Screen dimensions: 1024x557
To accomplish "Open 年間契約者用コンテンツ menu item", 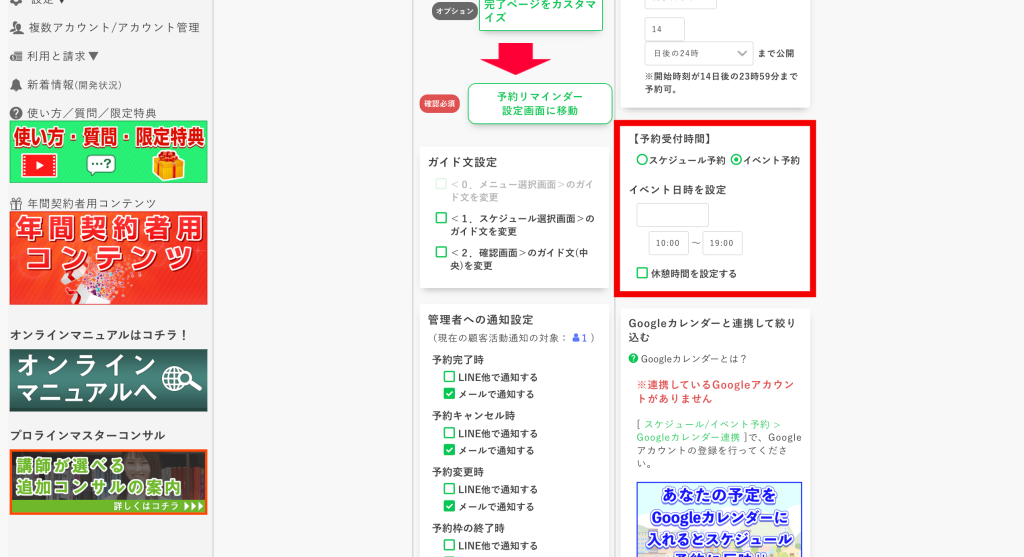I will pyautogui.click(x=91, y=204).
